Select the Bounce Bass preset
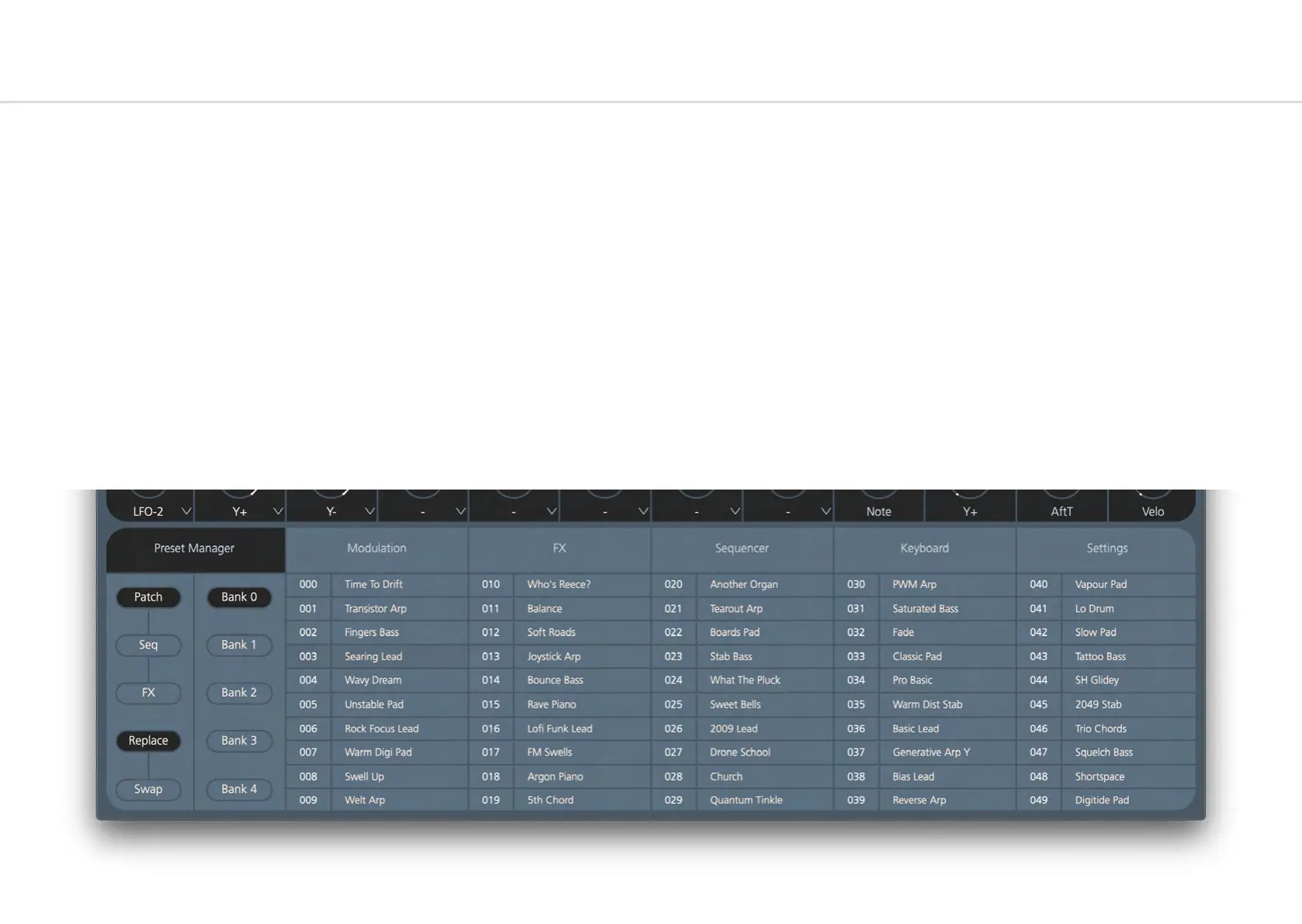Screen dimensions: 1302x924 559,680
